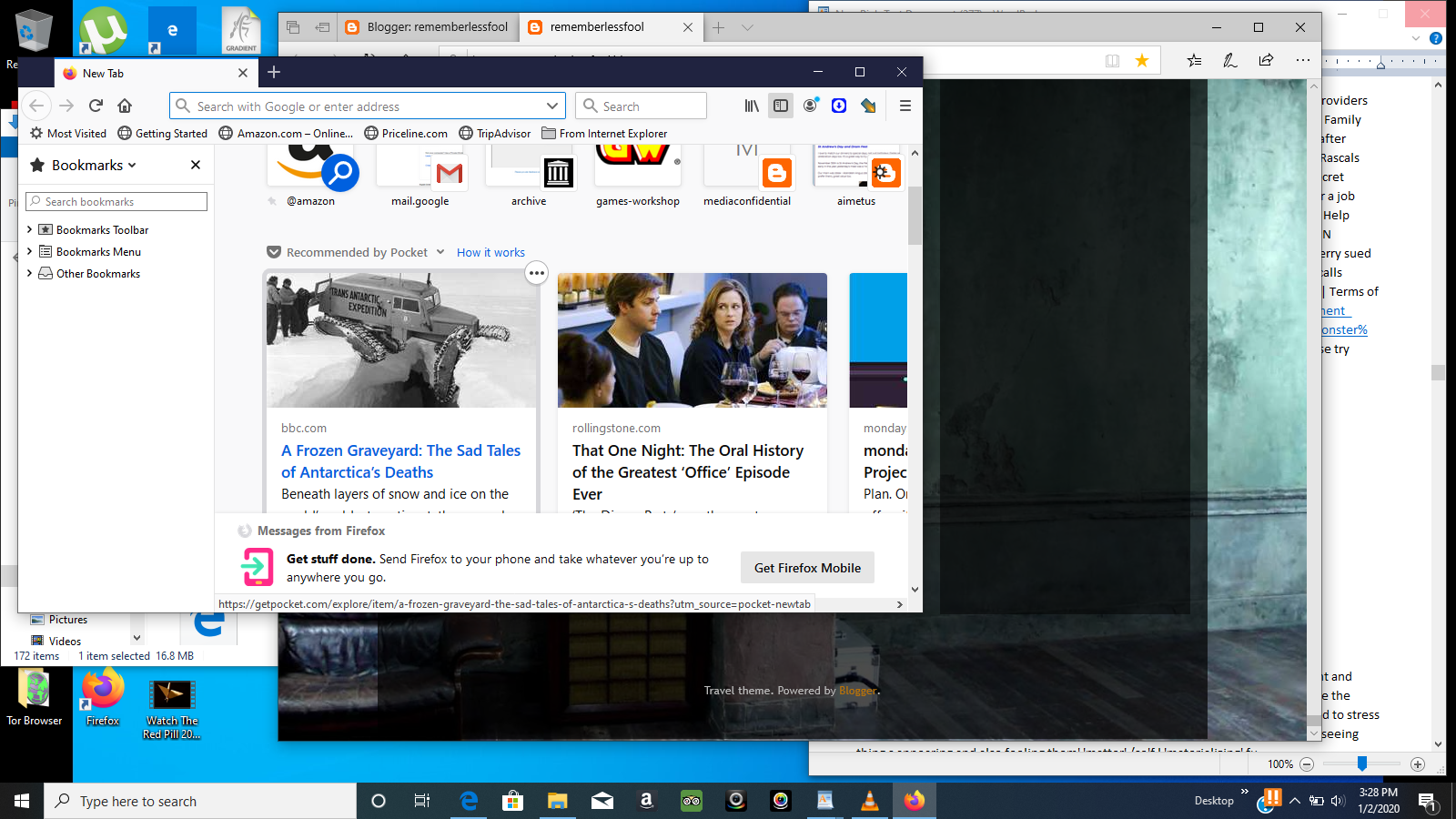The width and height of the screenshot is (1456, 819).
Task: Open WordPad Help icon
Action: (1435, 38)
